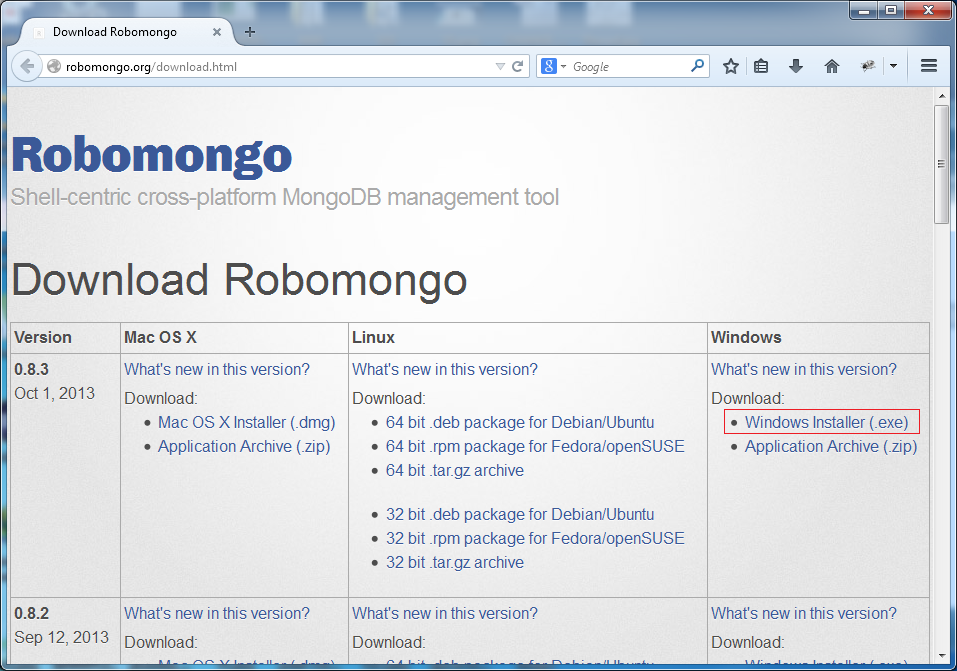
Task: Open 0.8.2 Windows What's new link
Action: pos(804,614)
